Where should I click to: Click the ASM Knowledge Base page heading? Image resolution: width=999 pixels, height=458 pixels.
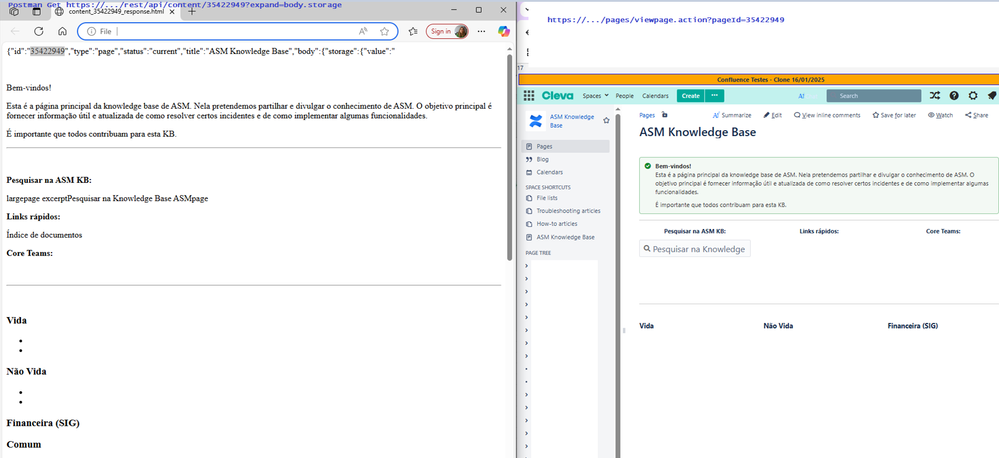698,132
